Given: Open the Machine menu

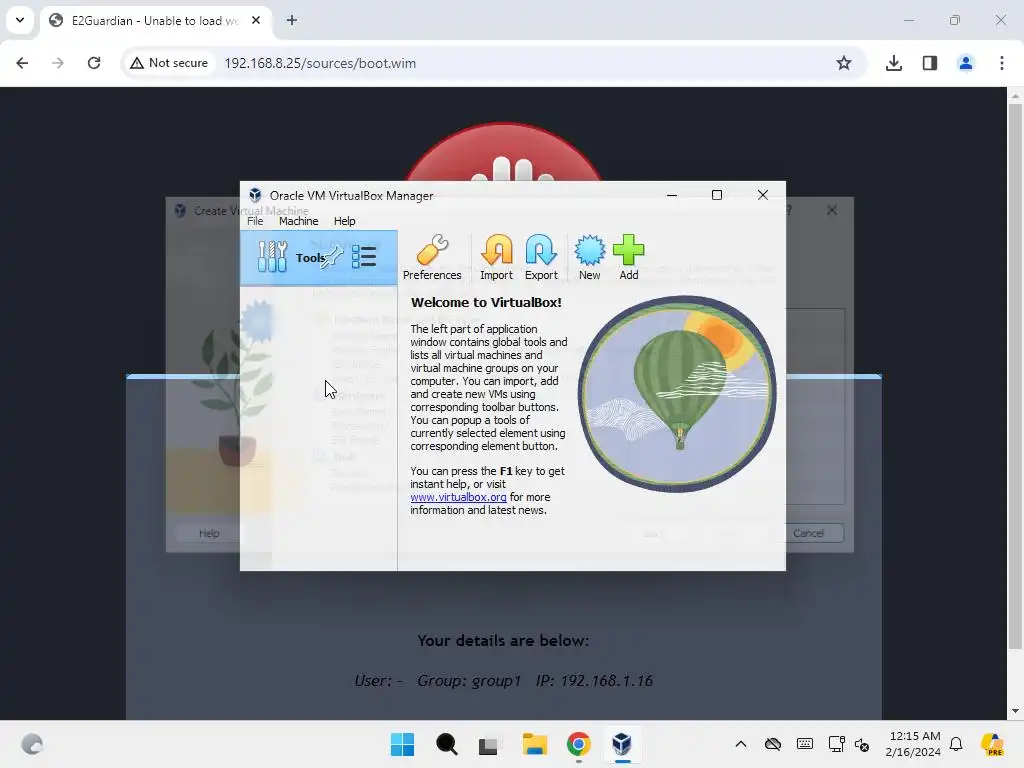Looking at the screenshot, I should tap(298, 221).
